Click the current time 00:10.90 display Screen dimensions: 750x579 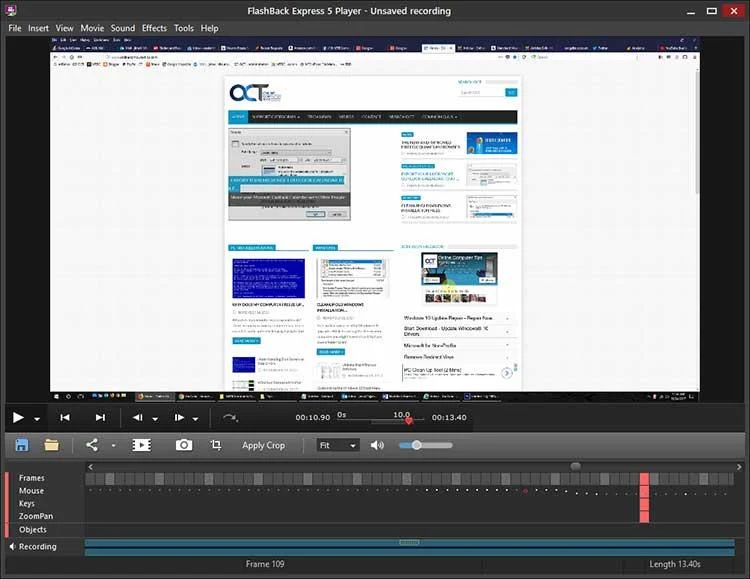tap(312, 418)
